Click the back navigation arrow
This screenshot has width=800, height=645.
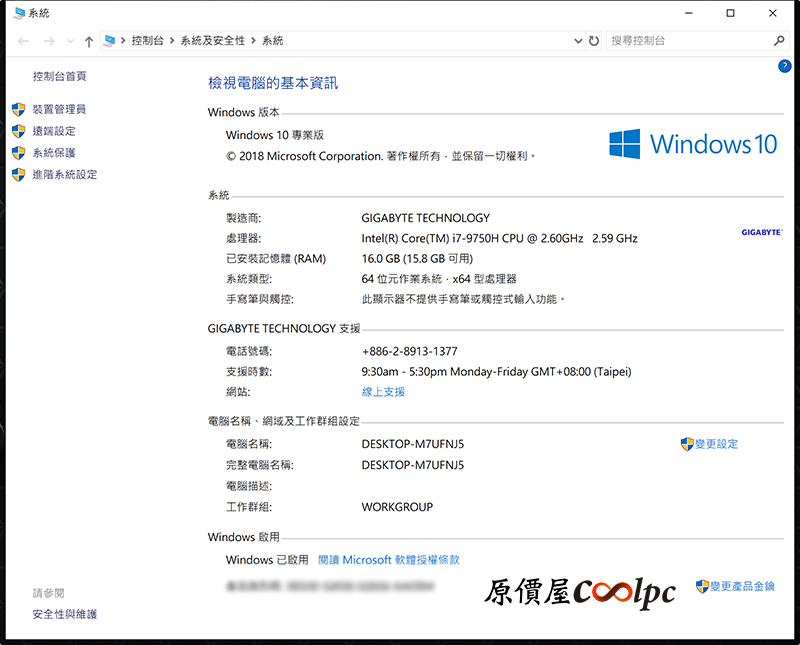(23, 41)
